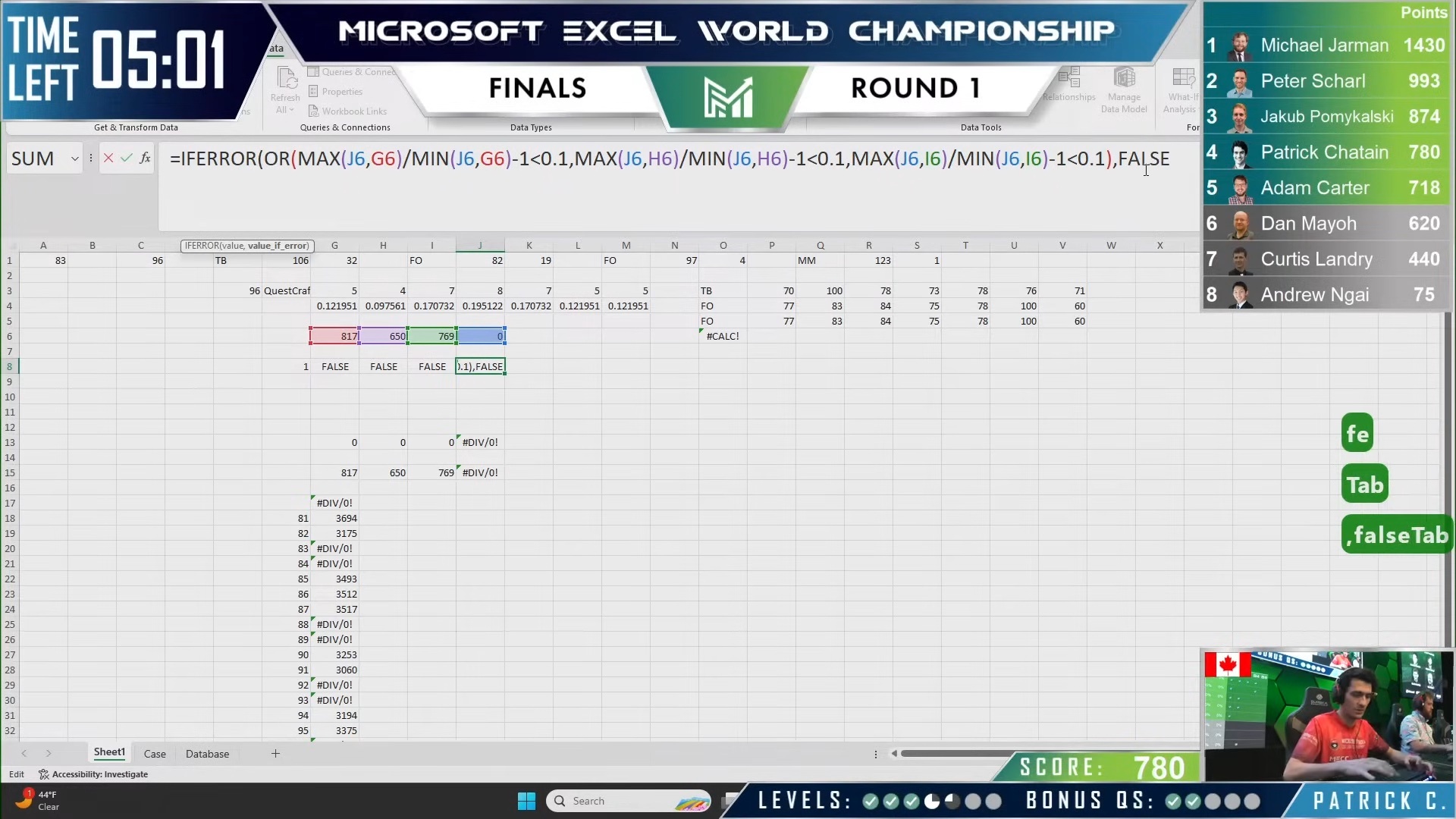Switch to the Case sheet tab
Viewport: 1456px width, 819px height.
tap(155, 753)
